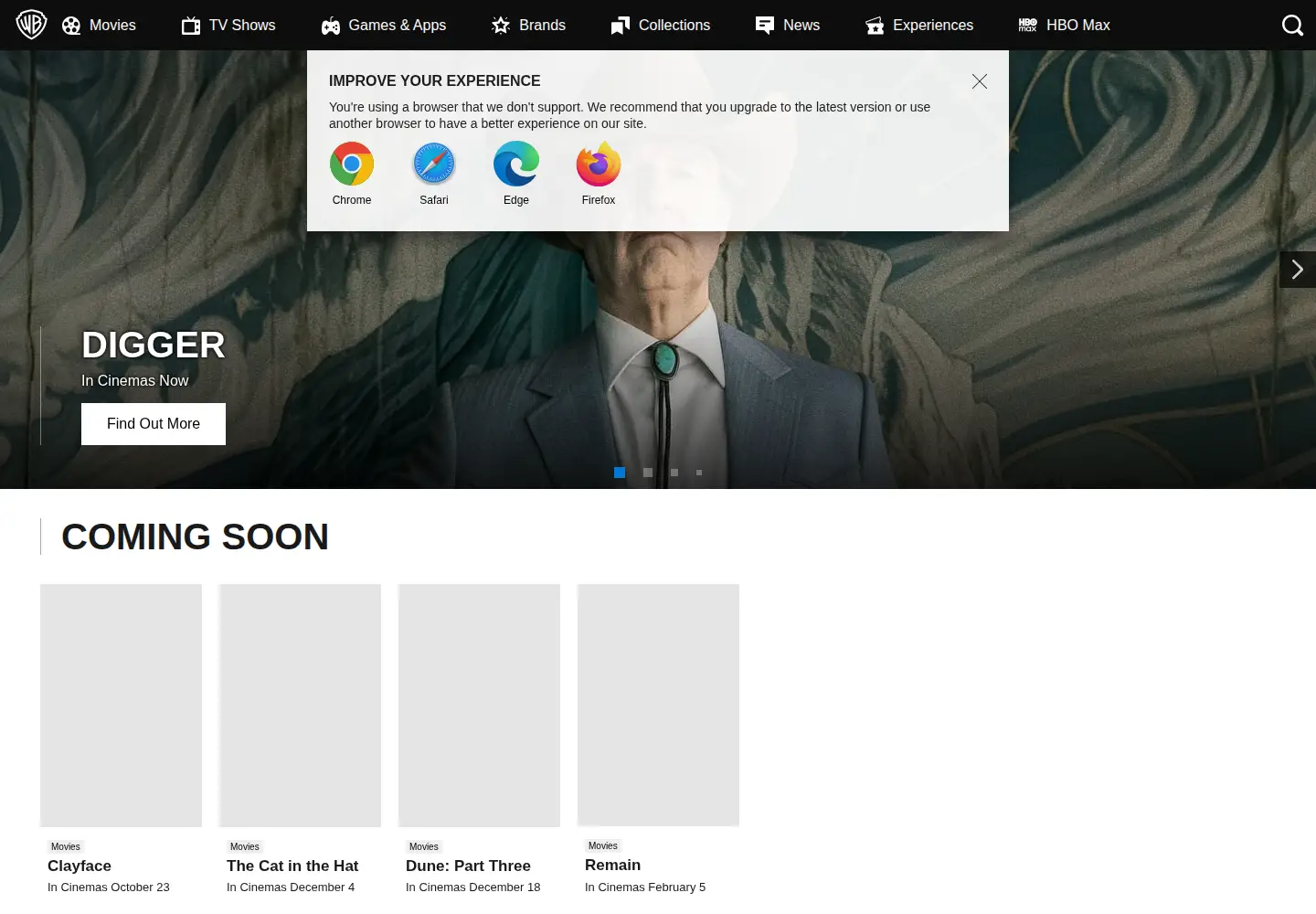
Task: Click the HBO Max logo icon
Action: pos(1028,26)
